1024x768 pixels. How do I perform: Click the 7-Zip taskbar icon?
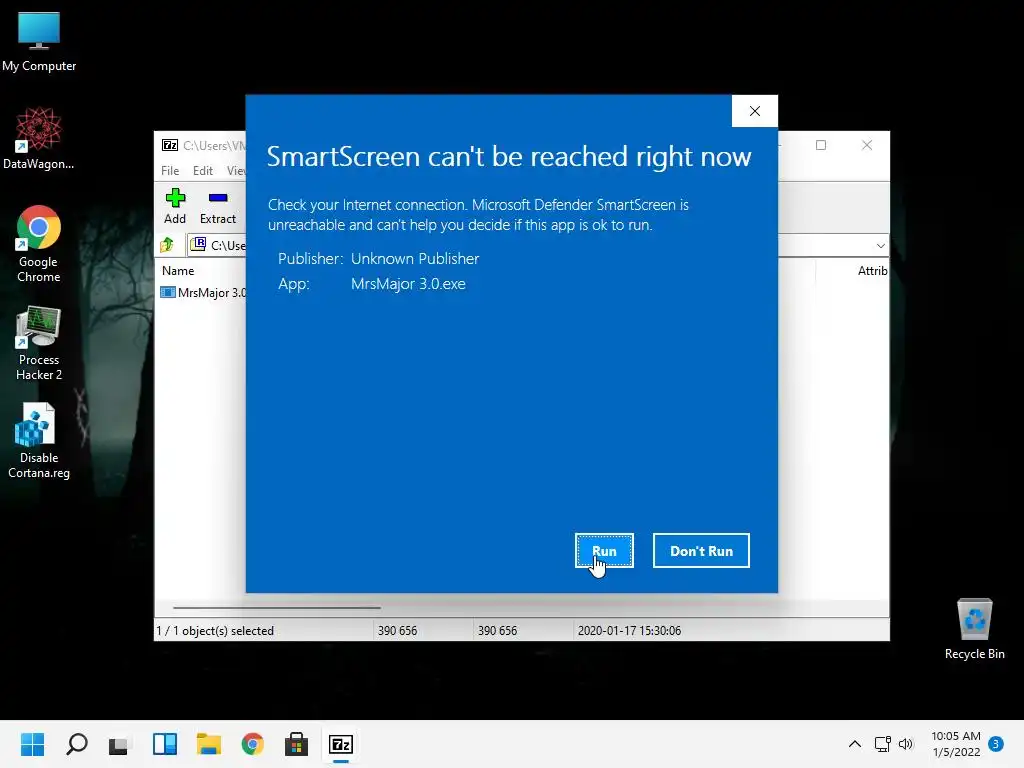(341, 744)
